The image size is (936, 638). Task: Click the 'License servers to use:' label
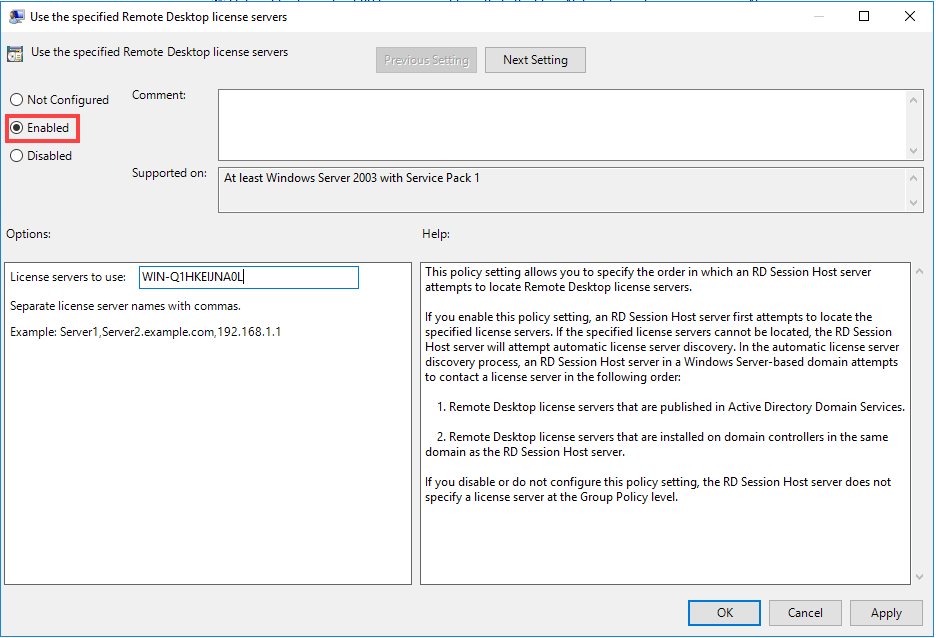click(68, 277)
